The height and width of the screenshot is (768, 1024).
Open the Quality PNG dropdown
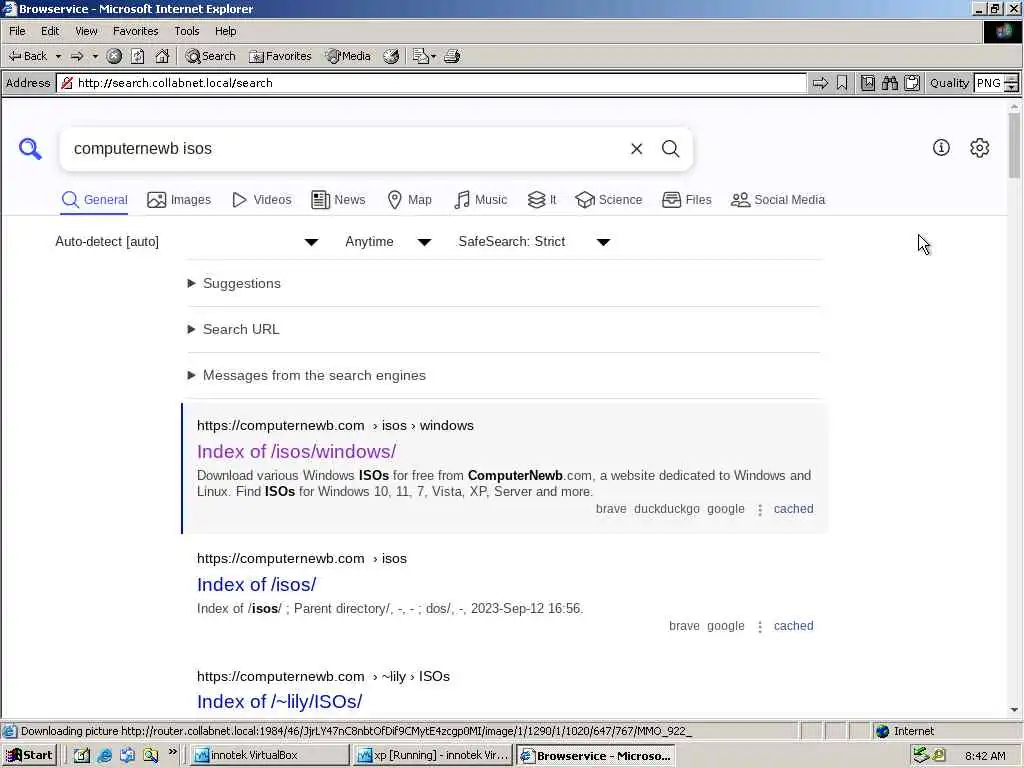tap(1011, 83)
